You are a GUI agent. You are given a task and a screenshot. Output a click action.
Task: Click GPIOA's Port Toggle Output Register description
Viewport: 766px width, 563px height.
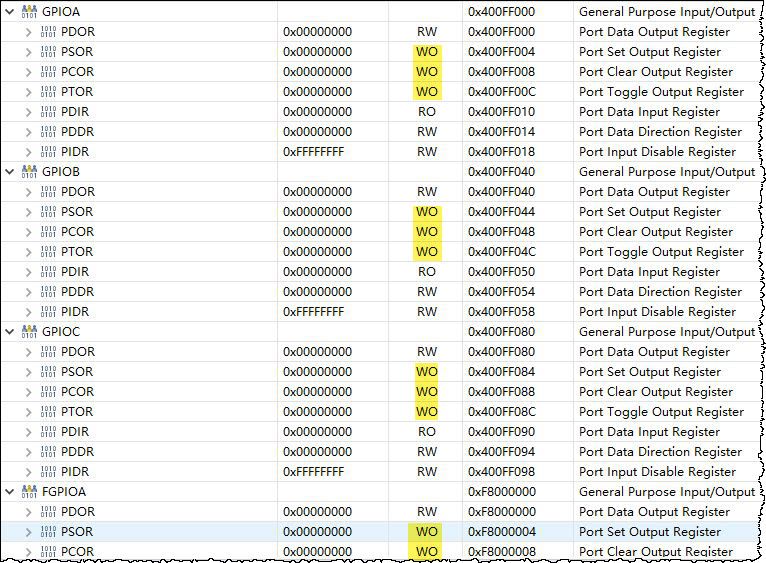click(661, 92)
